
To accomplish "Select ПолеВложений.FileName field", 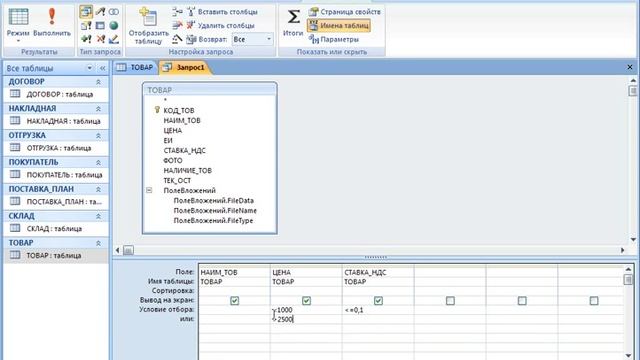I will tap(215, 211).
